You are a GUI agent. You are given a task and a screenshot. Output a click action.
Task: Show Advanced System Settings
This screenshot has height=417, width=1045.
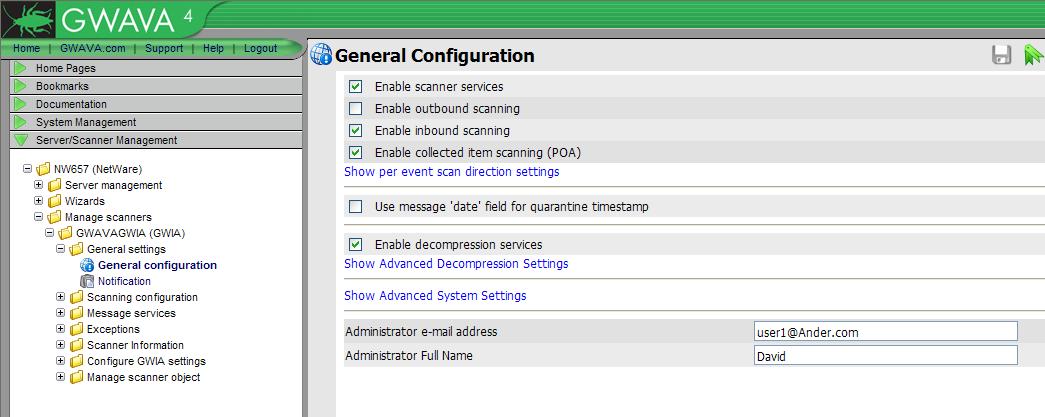click(x=435, y=296)
